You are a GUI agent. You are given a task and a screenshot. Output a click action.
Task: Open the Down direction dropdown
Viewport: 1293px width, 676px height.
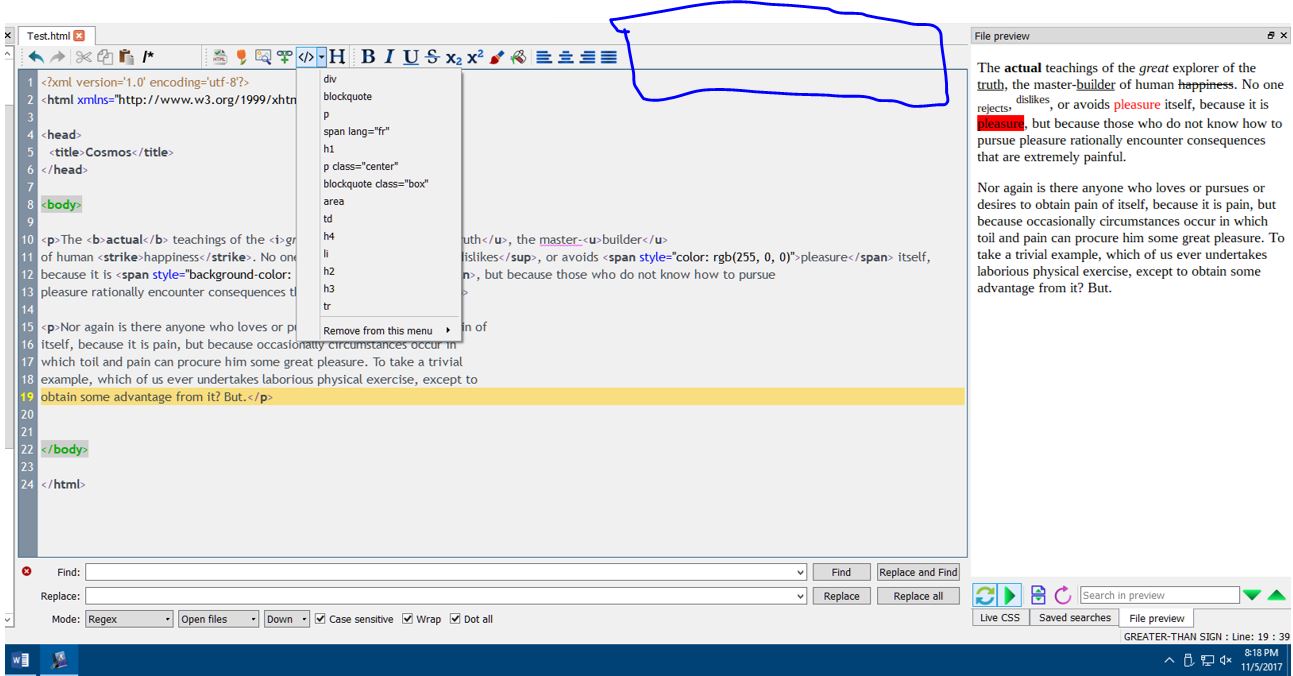click(x=286, y=619)
